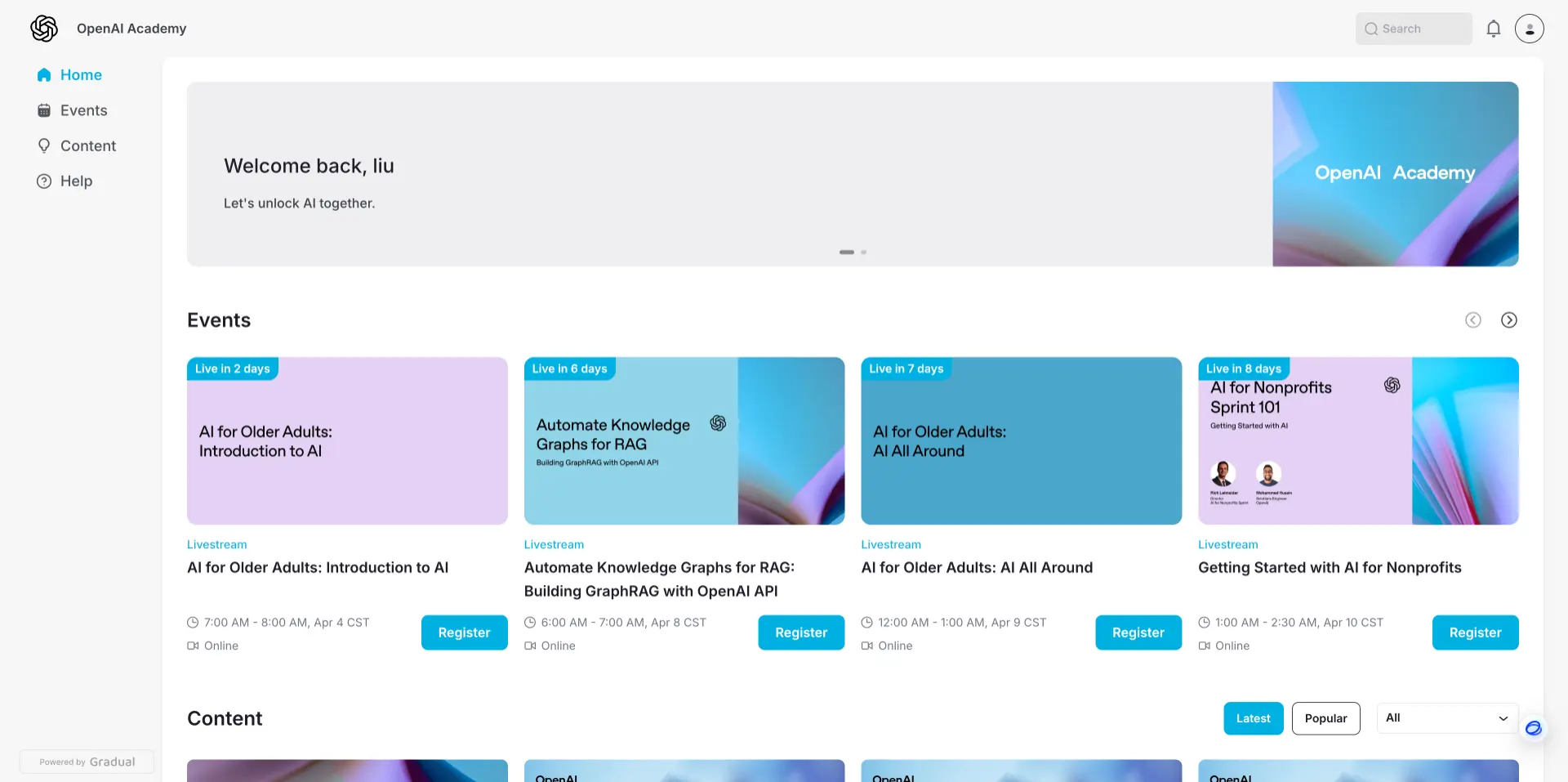This screenshot has width=1568, height=782.
Task: Go to previous events with left arrow
Action: (x=1473, y=320)
